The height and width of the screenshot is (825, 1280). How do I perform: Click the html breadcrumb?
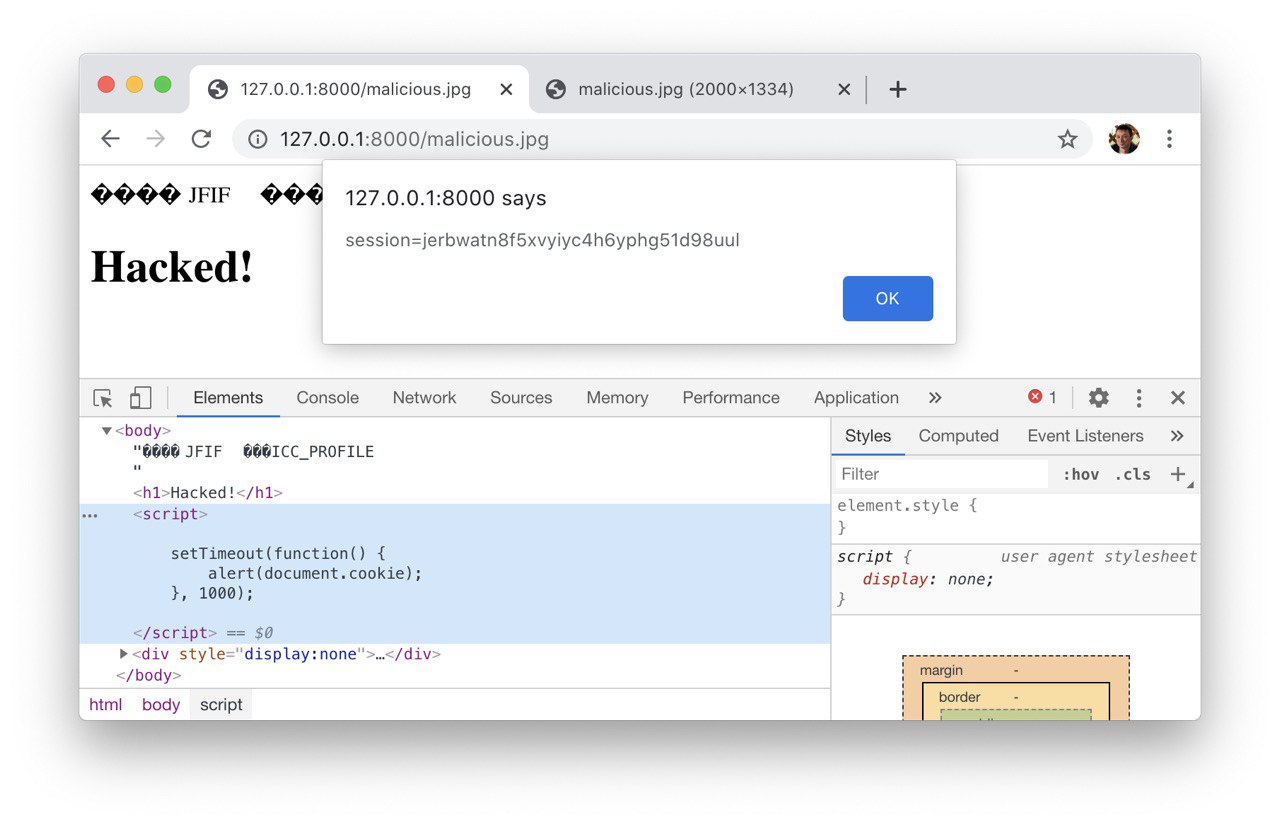coord(105,705)
